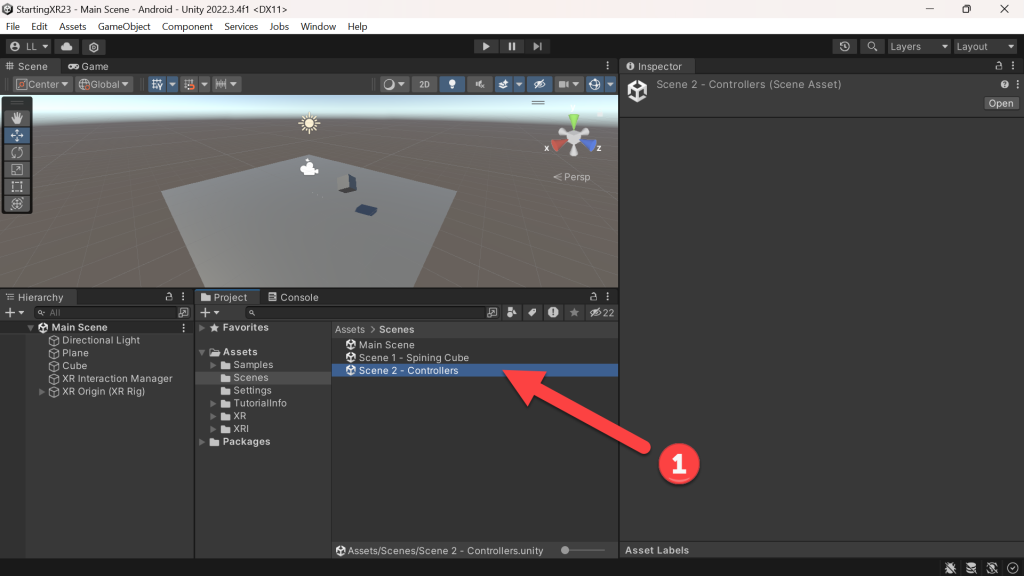Lock the Hierarchy panel
1024x576 pixels.
tap(168, 296)
